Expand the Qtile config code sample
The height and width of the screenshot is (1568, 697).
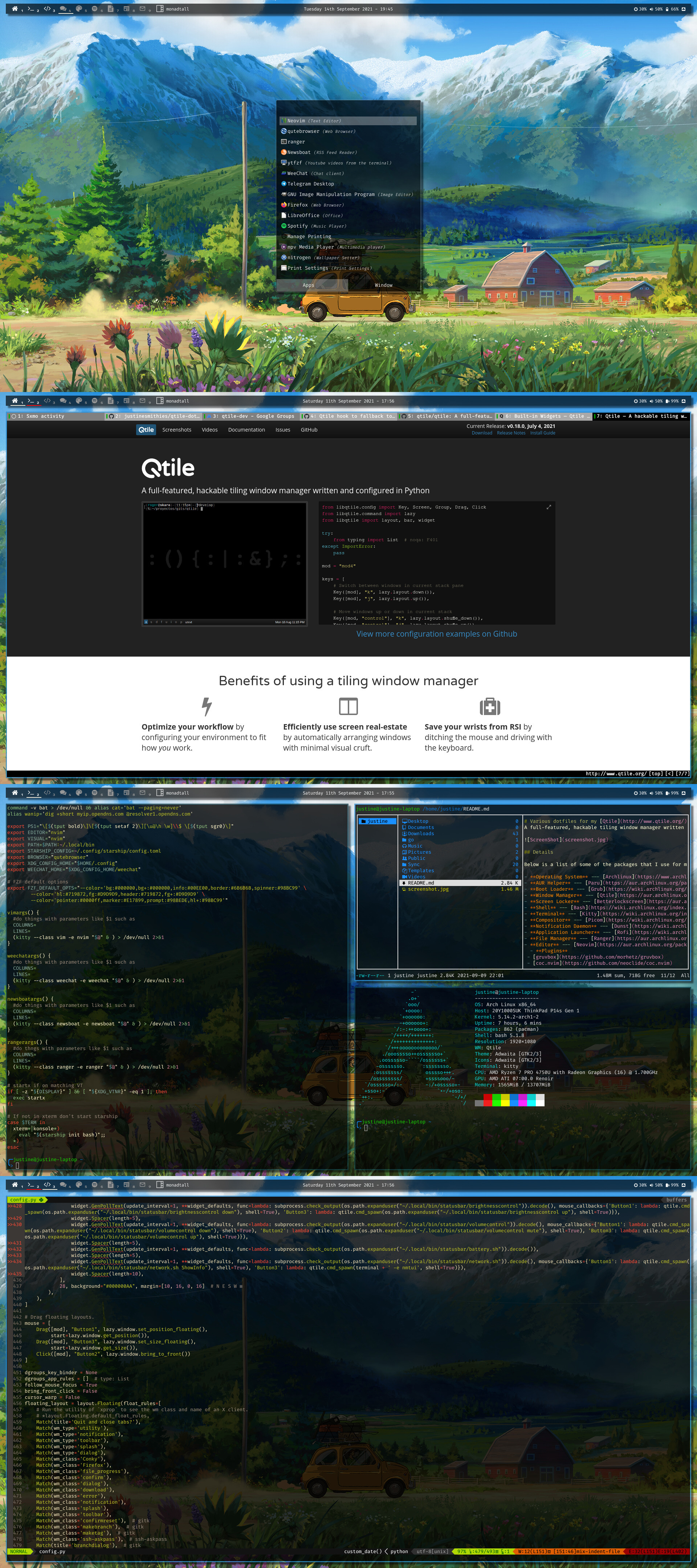(x=549, y=507)
